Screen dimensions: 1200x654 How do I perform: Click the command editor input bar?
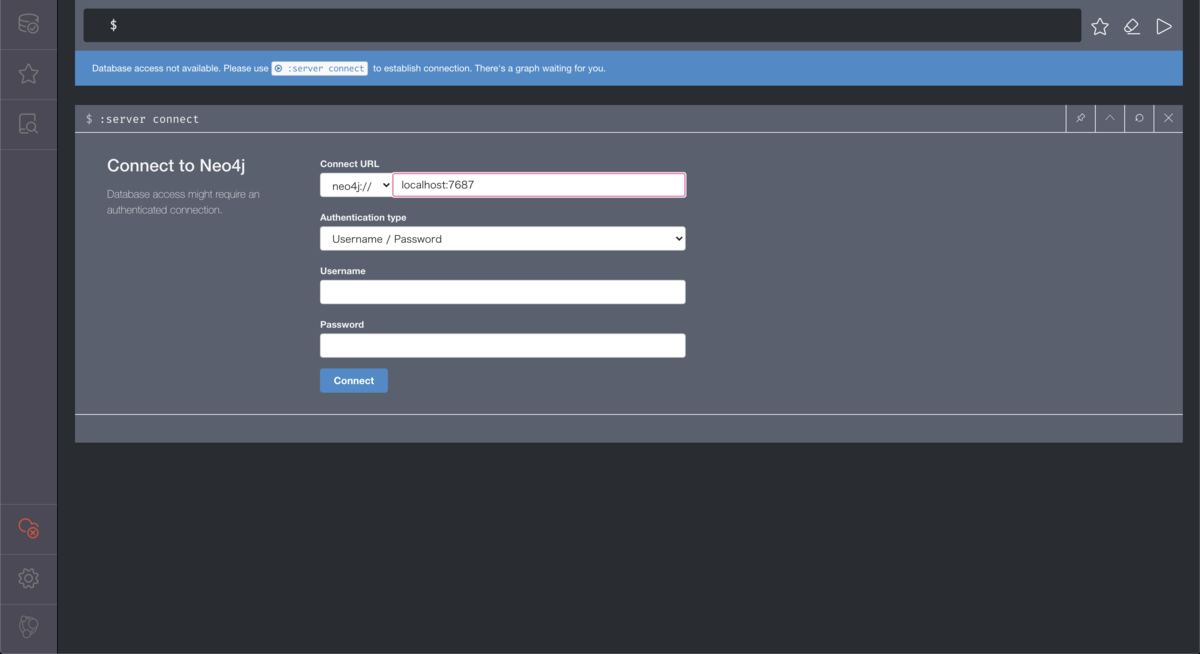[582, 25]
